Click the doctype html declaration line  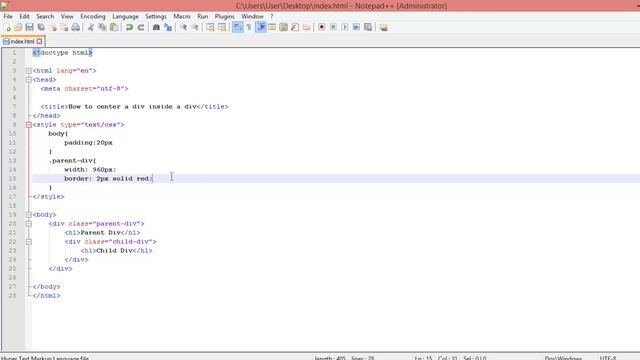pyautogui.click(x=62, y=53)
